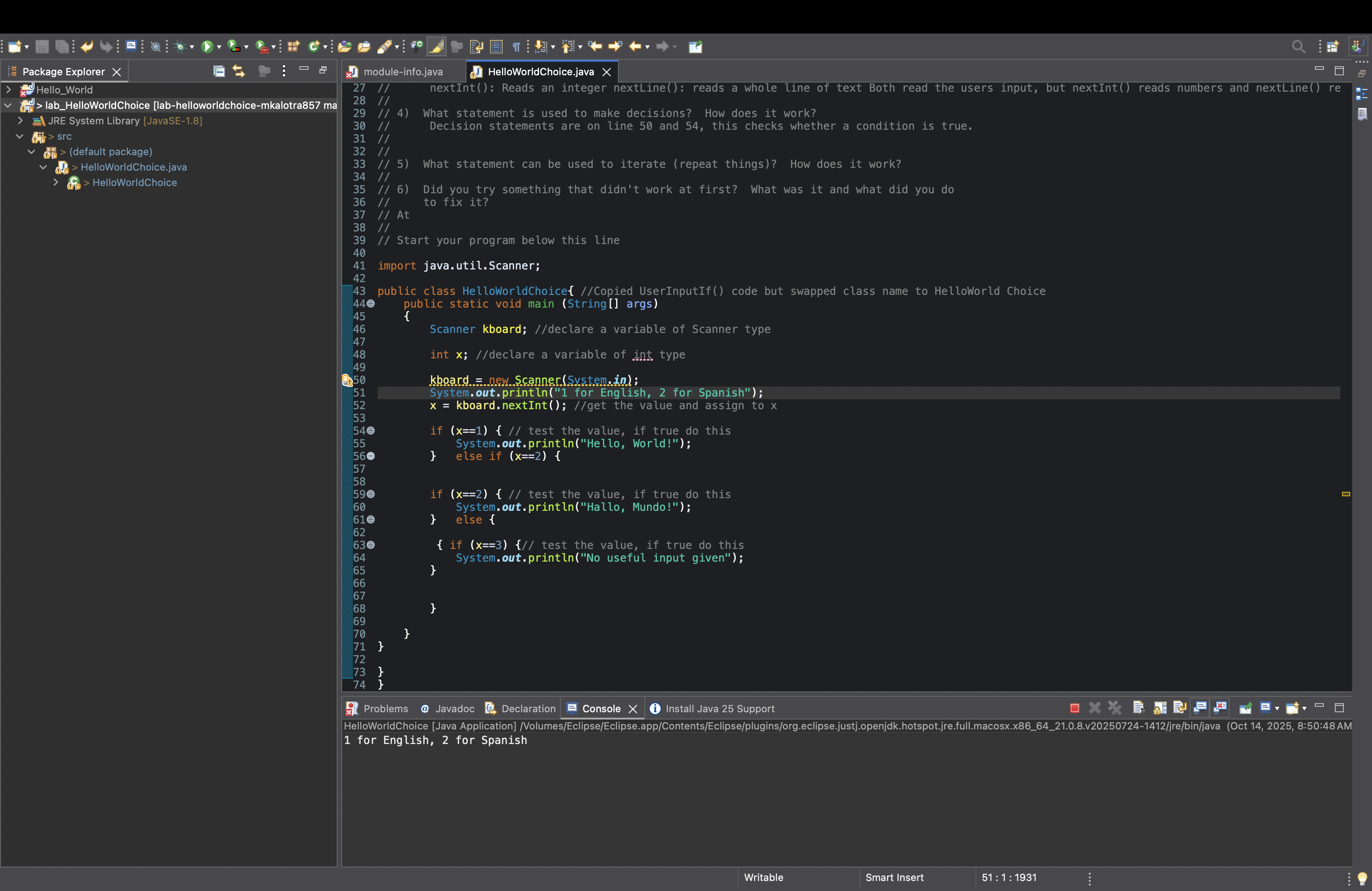Select HelloWorldChoice.java in Package Explorer
1372x891 pixels.
pos(133,167)
